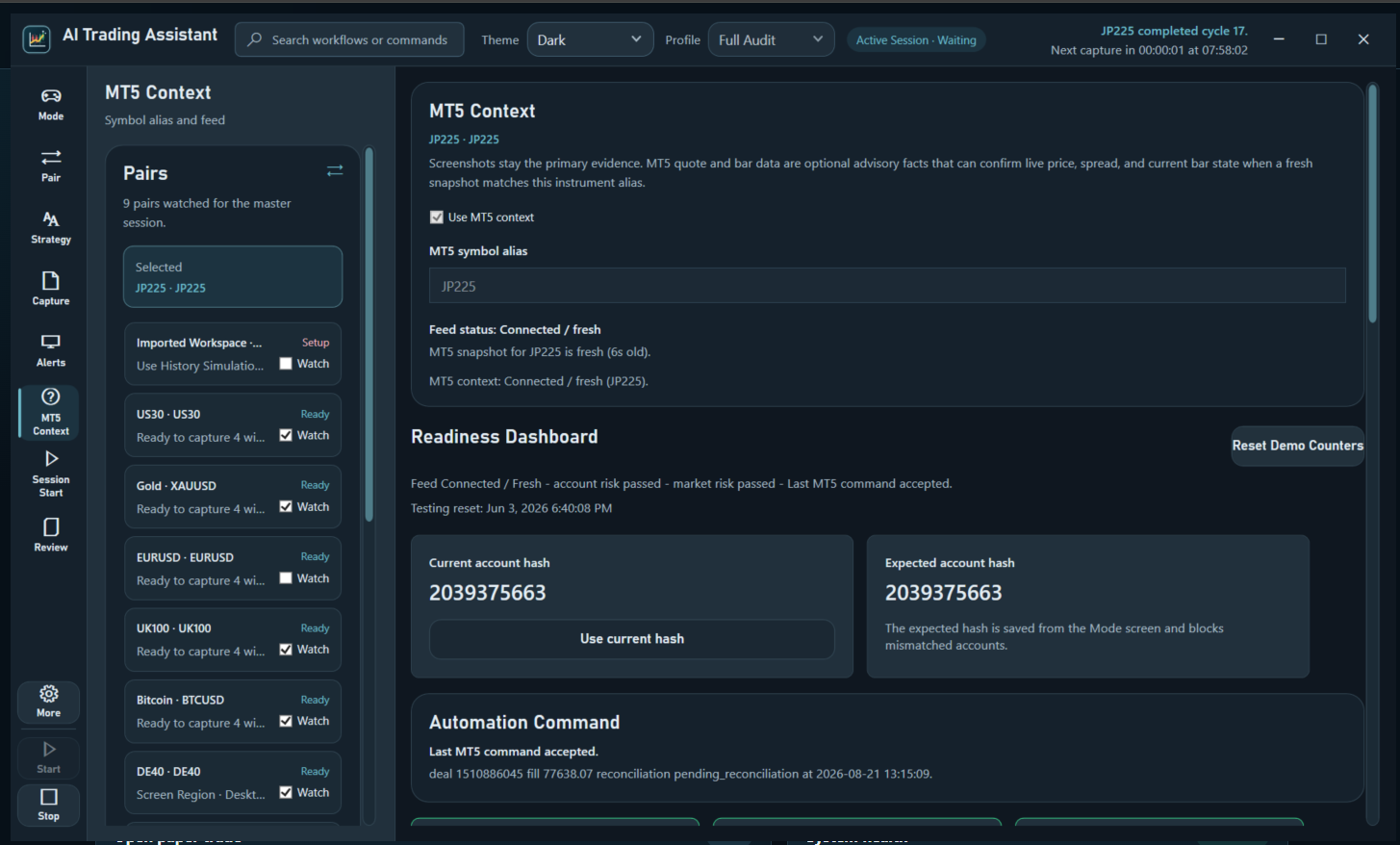Click the Use current hash button
Image resolution: width=1400 pixels, height=845 pixels.
coord(631,639)
